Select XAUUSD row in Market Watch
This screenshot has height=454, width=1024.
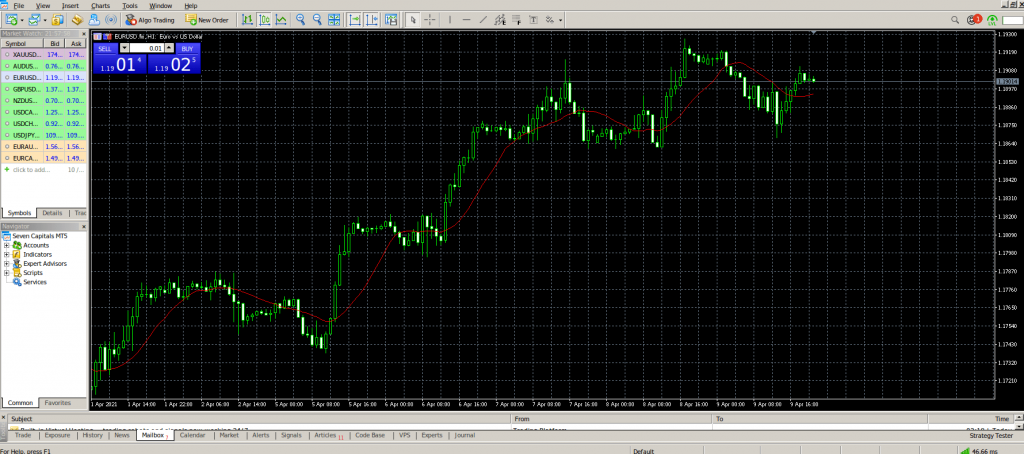[44, 55]
